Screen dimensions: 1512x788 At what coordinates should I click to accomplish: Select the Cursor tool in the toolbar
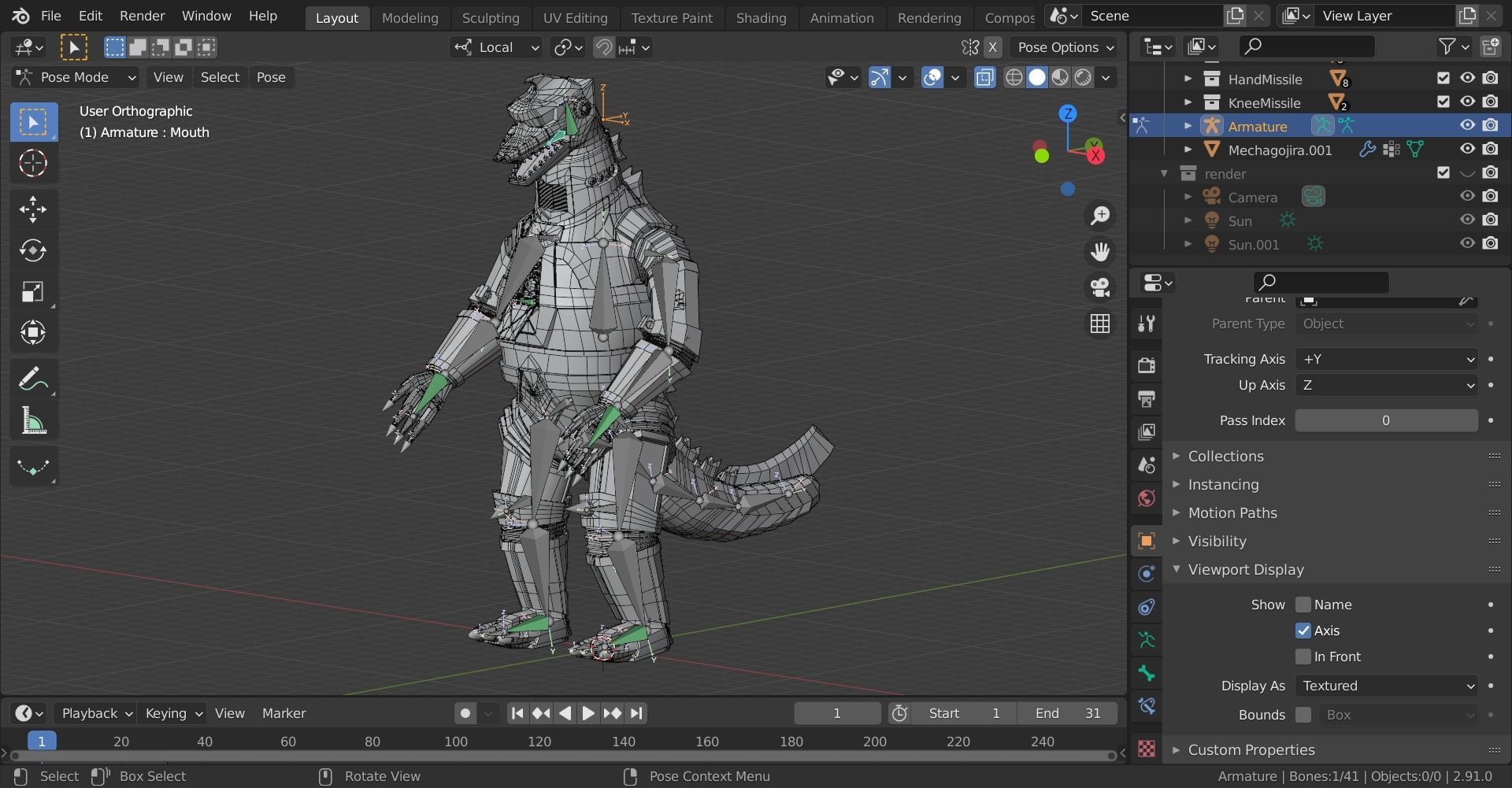[33, 163]
